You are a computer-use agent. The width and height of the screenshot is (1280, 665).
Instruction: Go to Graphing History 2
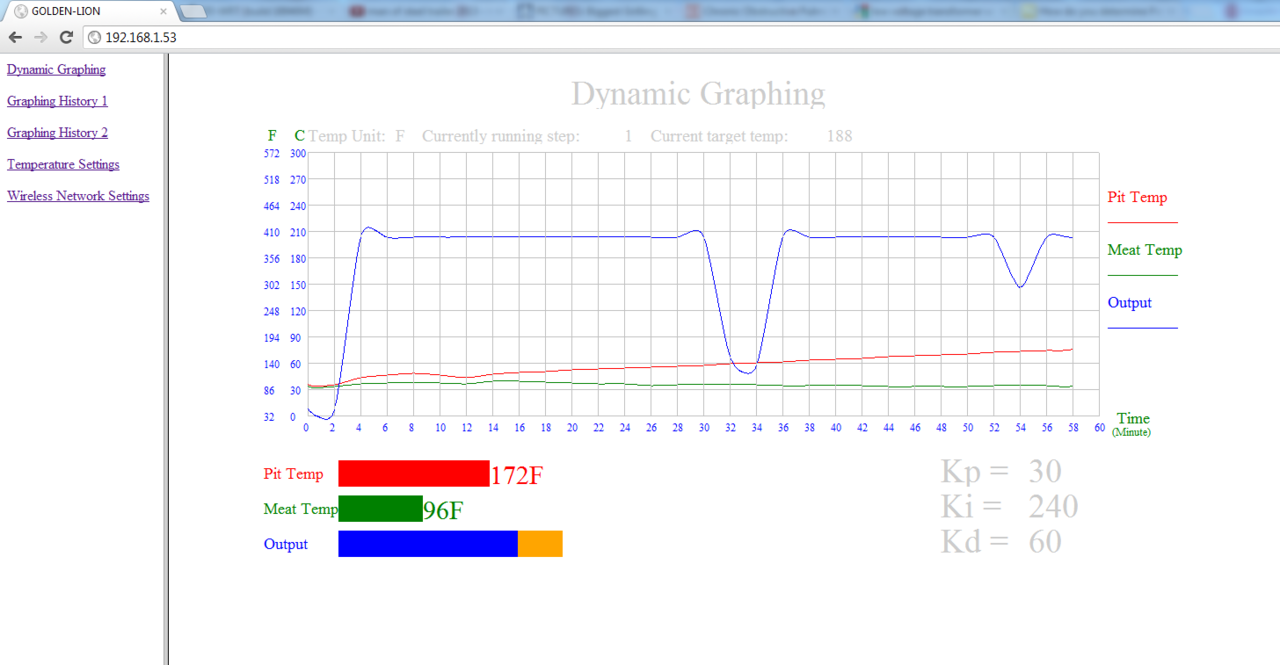pos(57,133)
